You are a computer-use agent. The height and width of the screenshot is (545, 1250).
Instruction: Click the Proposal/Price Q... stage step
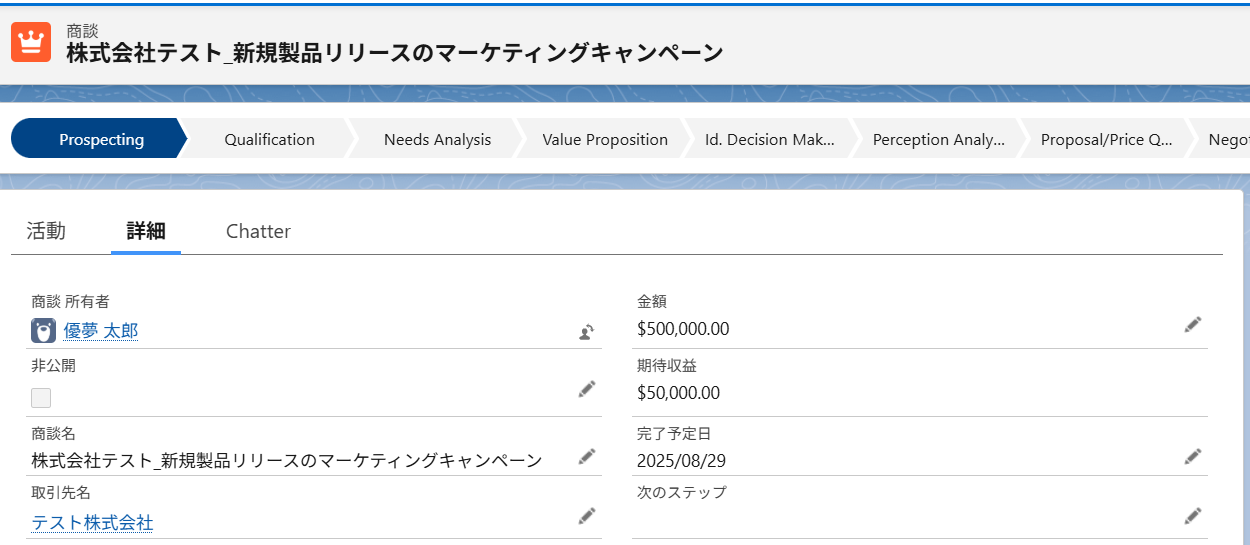[x=1107, y=139]
